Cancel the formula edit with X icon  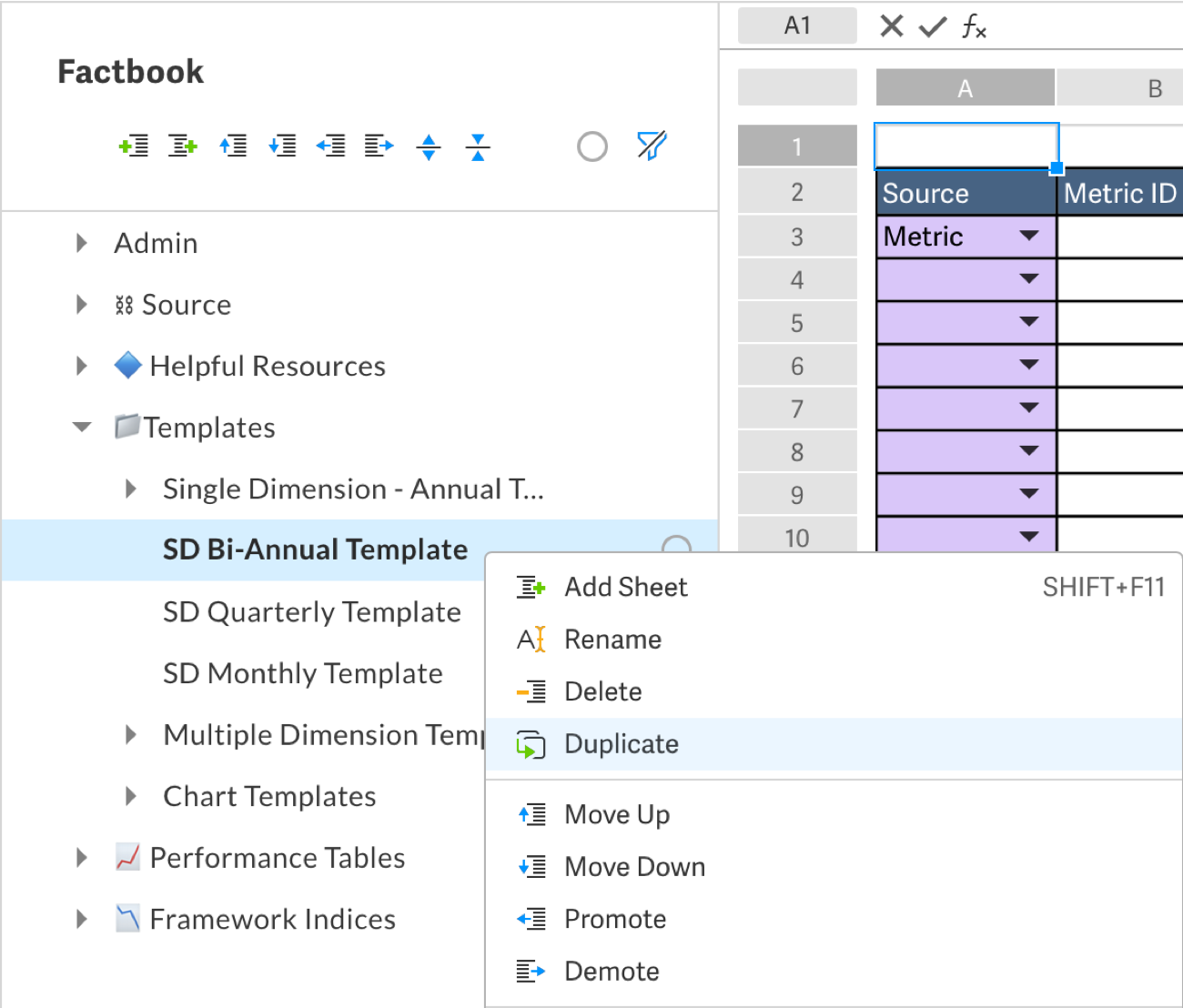click(892, 26)
